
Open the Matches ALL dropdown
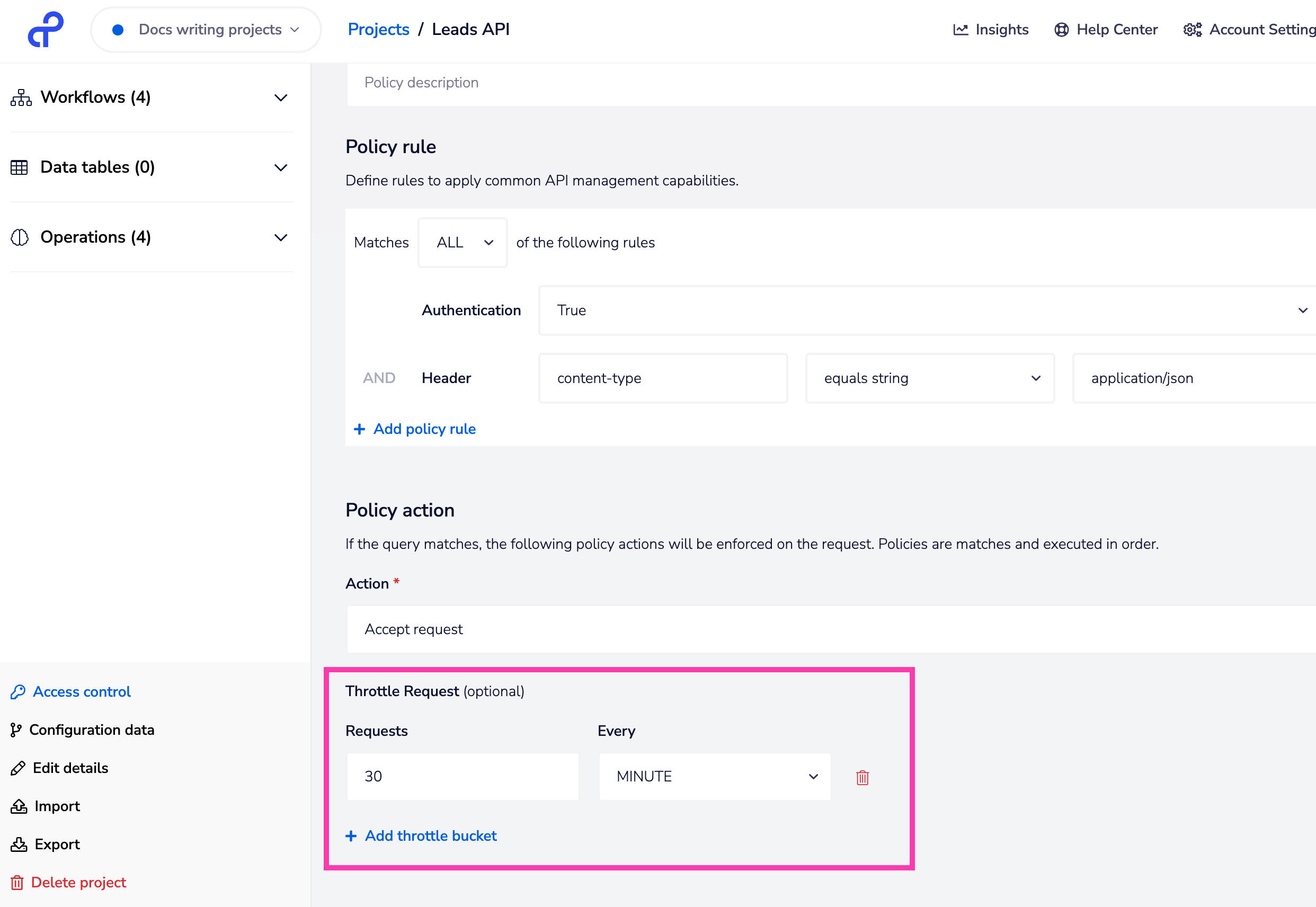463,243
